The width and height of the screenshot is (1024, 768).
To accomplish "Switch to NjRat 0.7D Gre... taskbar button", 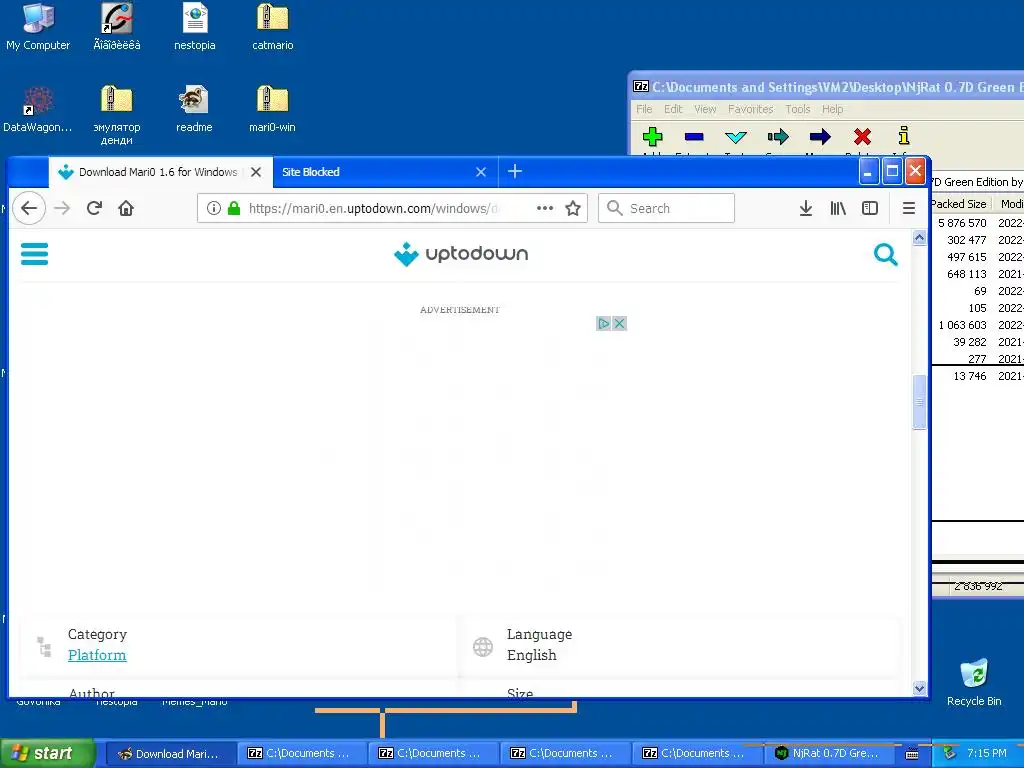I will point(828,753).
